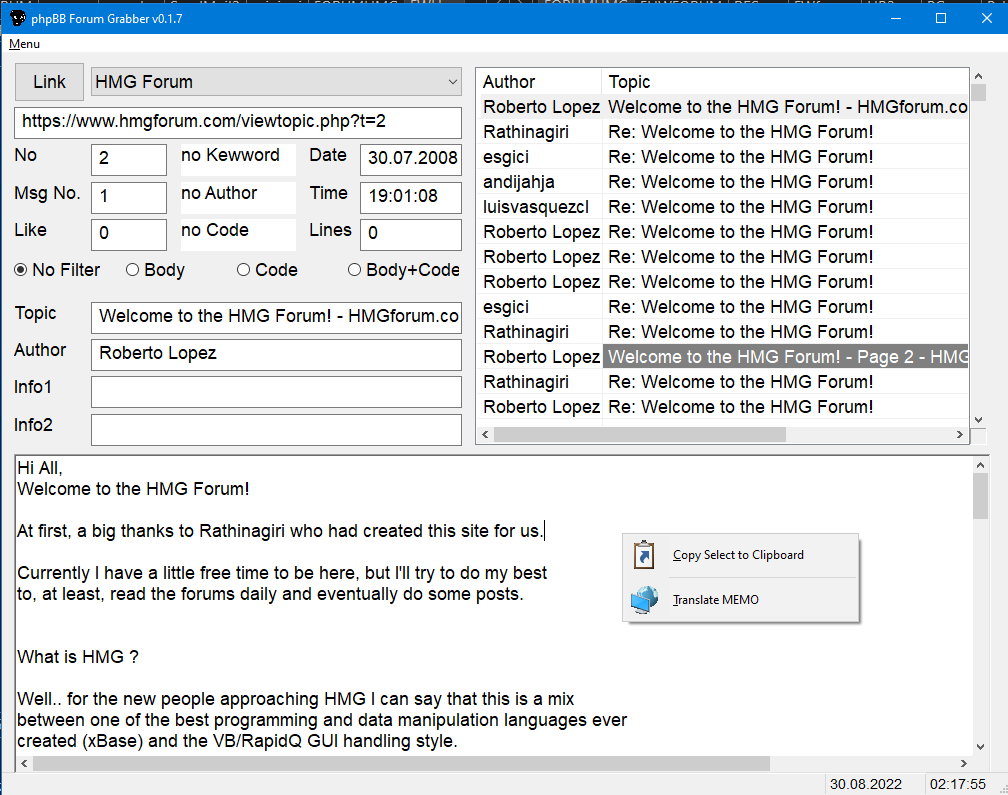Click the Author column header

coord(540,82)
